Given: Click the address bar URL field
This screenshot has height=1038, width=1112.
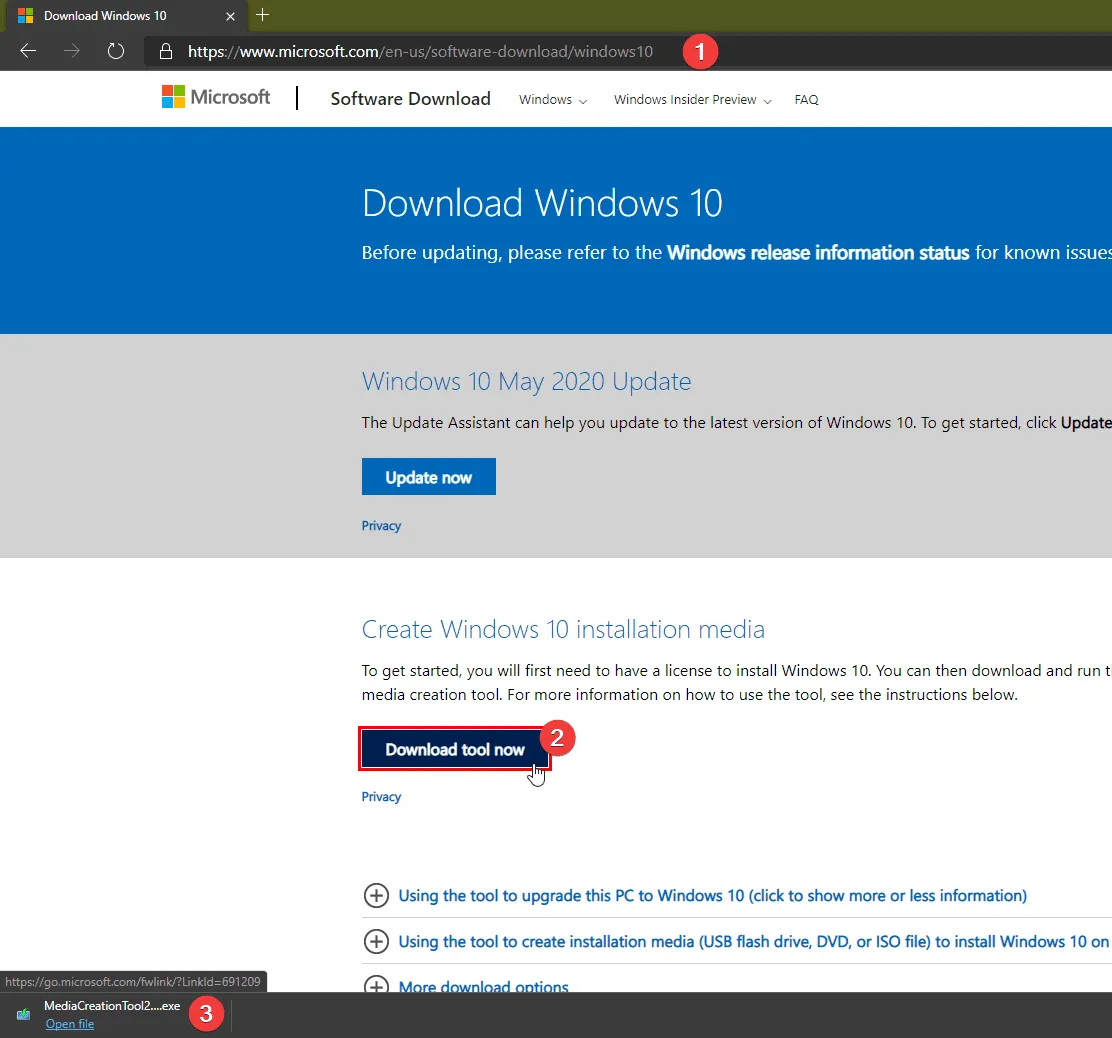Looking at the screenshot, I should pyautogui.click(x=420, y=51).
